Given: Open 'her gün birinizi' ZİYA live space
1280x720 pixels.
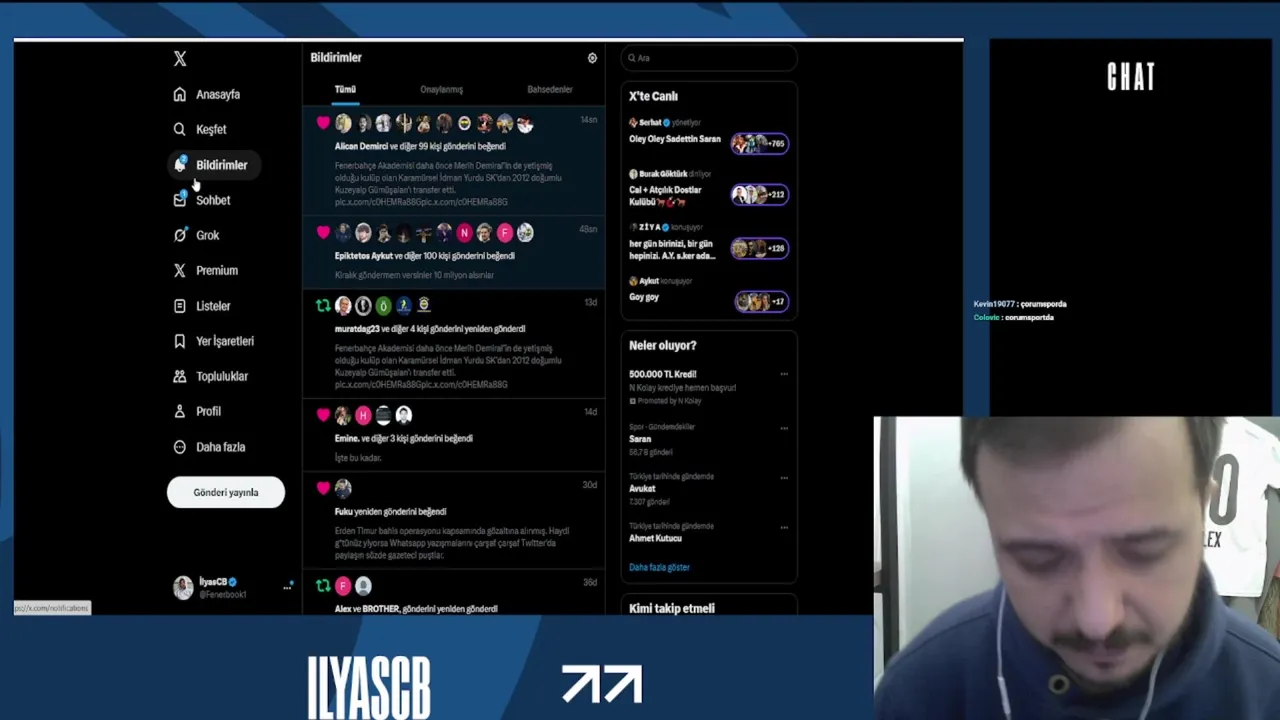Looking at the screenshot, I should pyautogui.click(x=708, y=244).
